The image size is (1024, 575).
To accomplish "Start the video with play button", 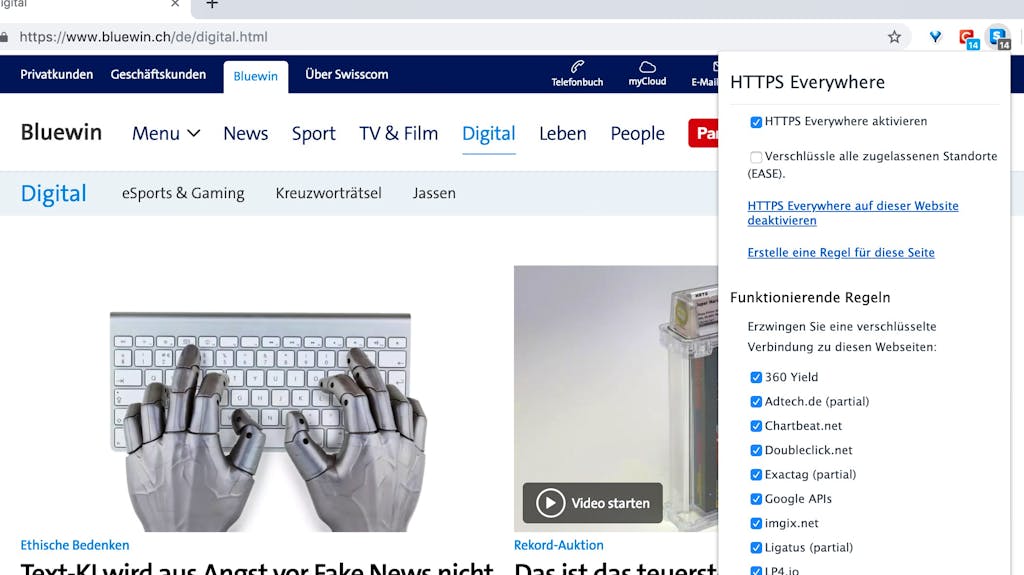I will pos(551,503).
